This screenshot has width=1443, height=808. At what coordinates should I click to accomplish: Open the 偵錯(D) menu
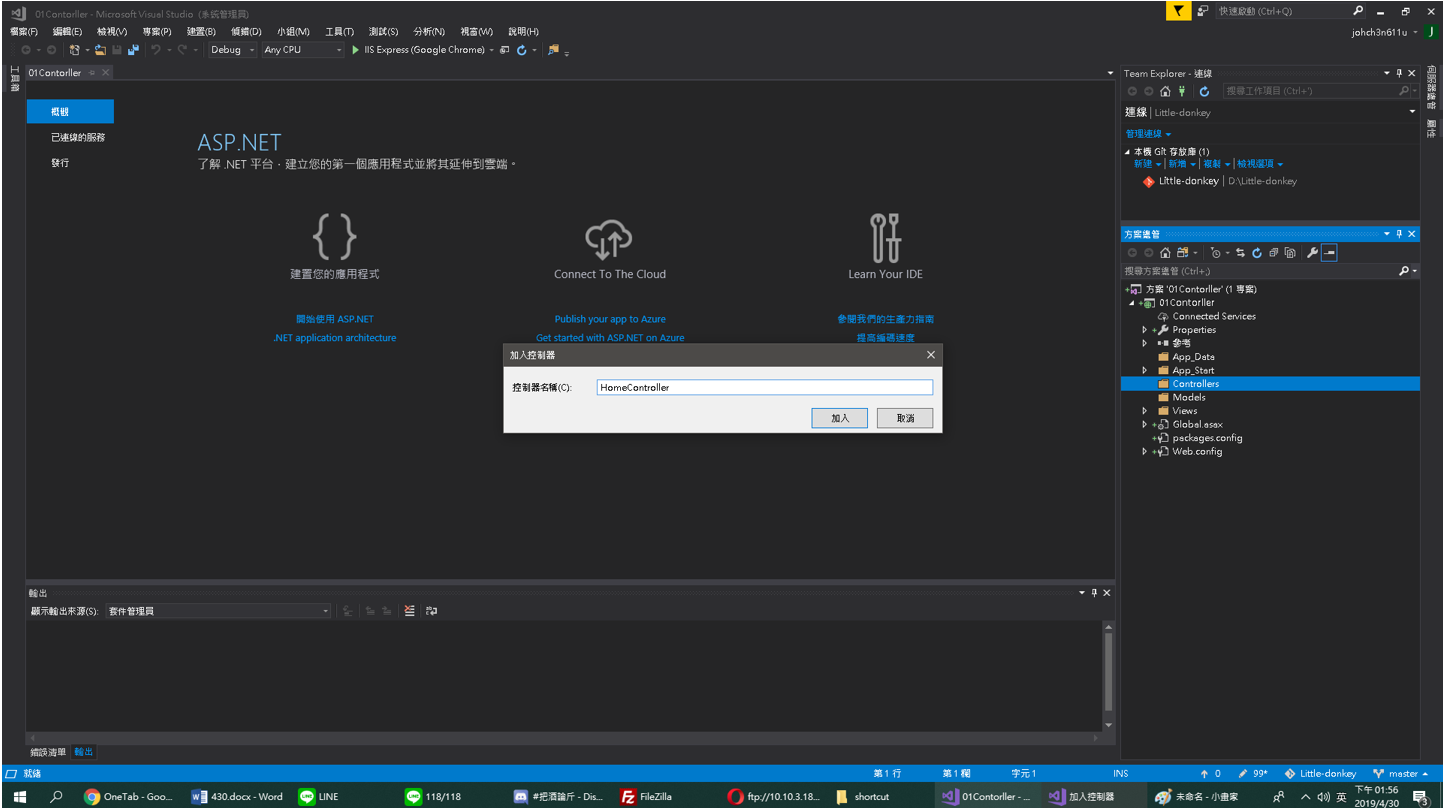[246, 32]
